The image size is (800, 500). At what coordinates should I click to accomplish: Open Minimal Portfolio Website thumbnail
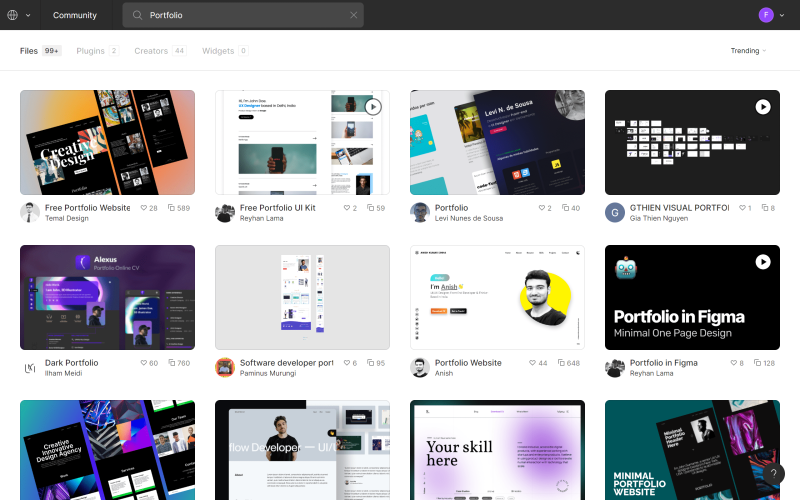coord(692,450)
